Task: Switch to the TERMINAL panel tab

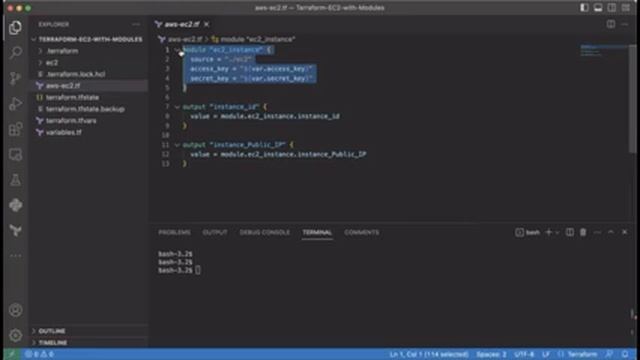Action: click(317, 232)
